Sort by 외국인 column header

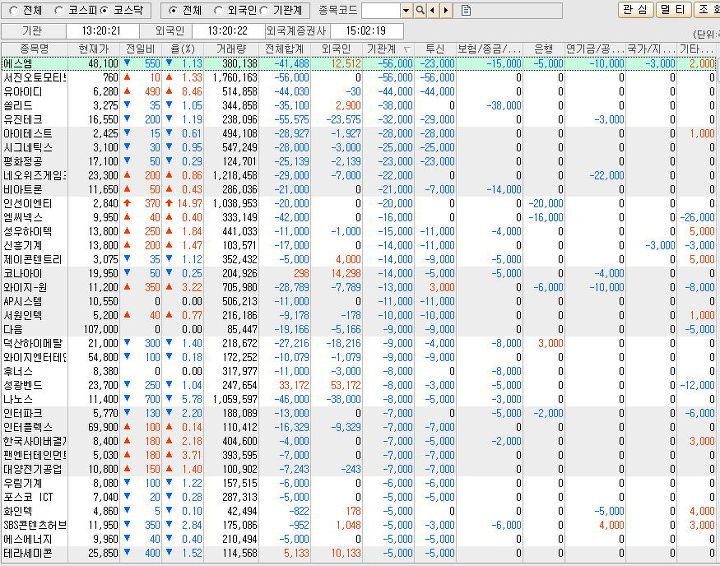(x=336, y=49)
